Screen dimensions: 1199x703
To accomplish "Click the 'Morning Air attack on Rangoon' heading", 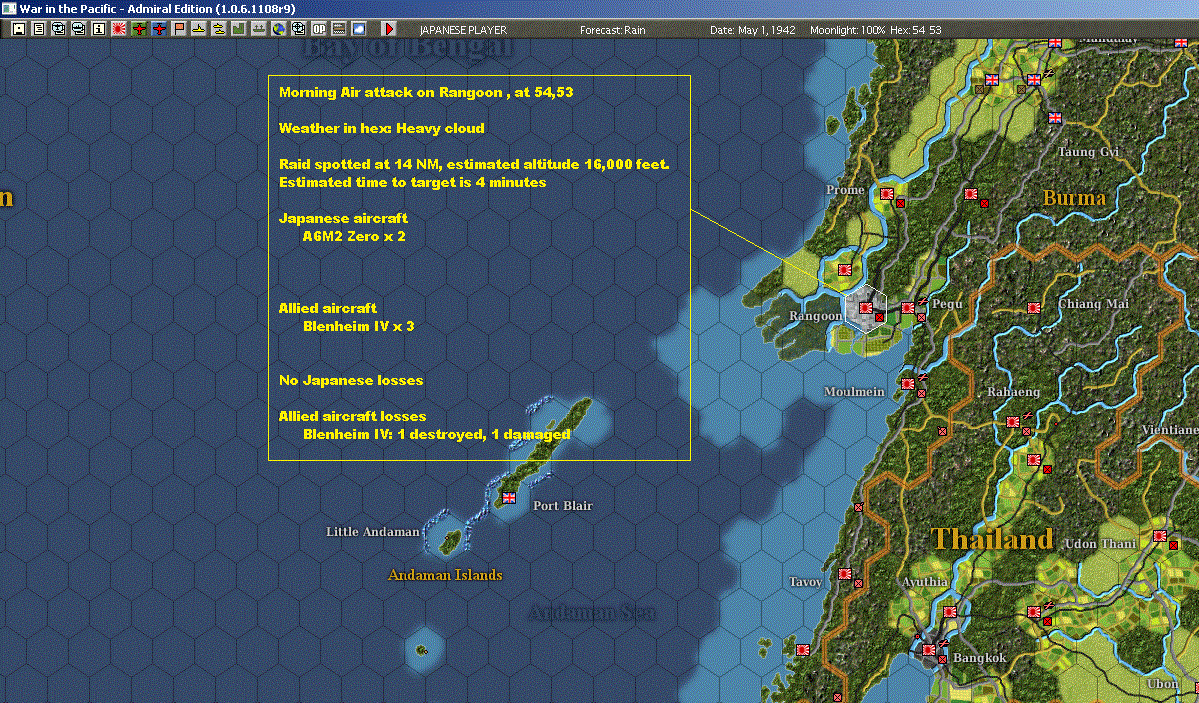I will pos(426,92).
